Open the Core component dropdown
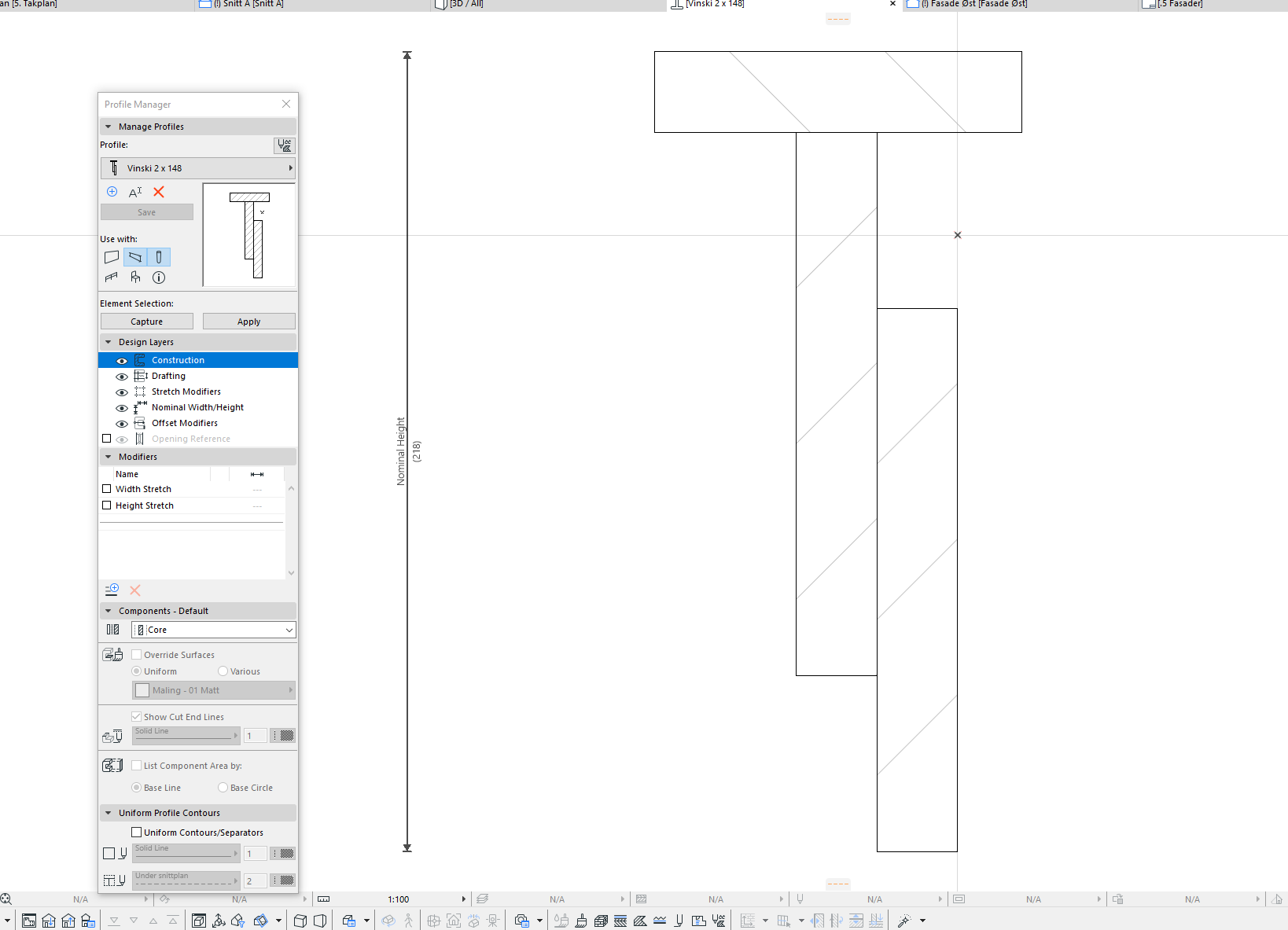This screenshot has height=930, width=1288. [213, 630]
